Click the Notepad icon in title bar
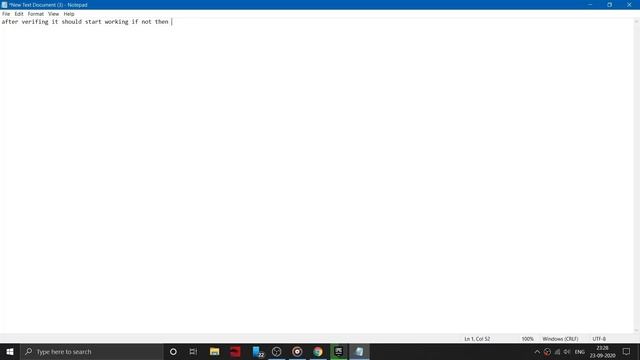 4,5
